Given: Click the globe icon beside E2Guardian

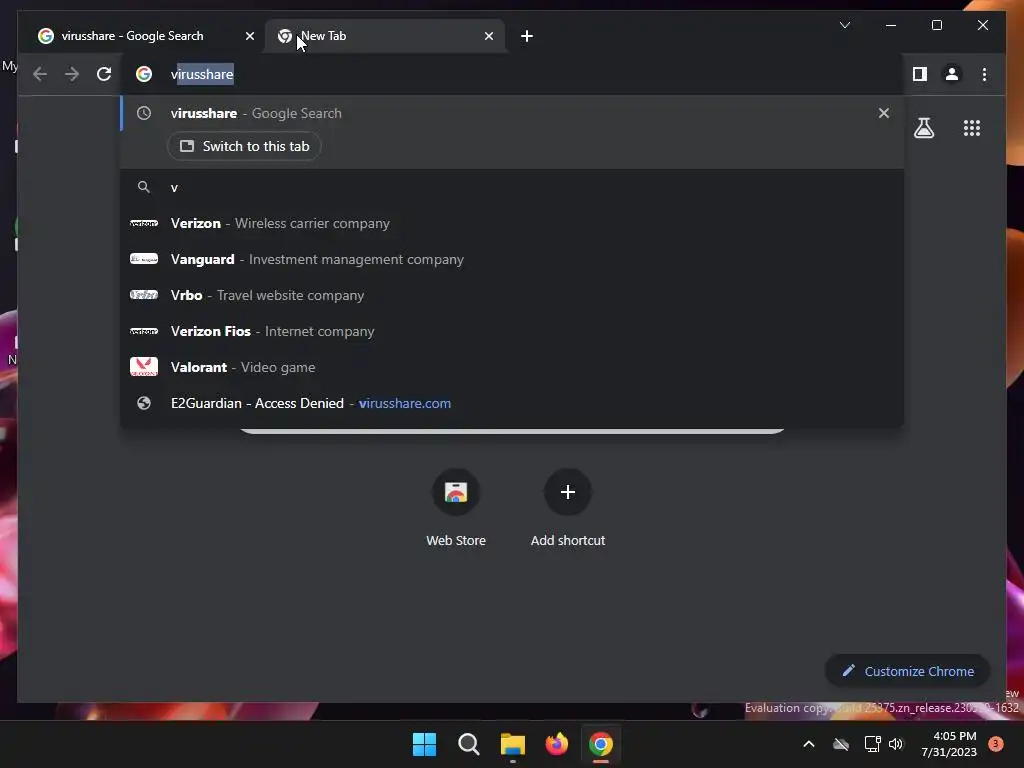Looking at the screenshot, I should click(x=144, y=403).
